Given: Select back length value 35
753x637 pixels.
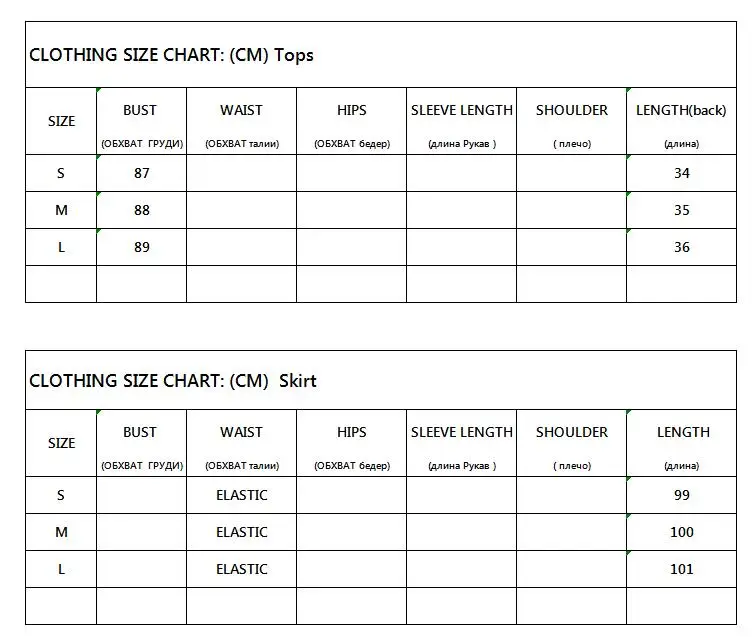Looking at the screenshot, I should [x=681, y=210].
